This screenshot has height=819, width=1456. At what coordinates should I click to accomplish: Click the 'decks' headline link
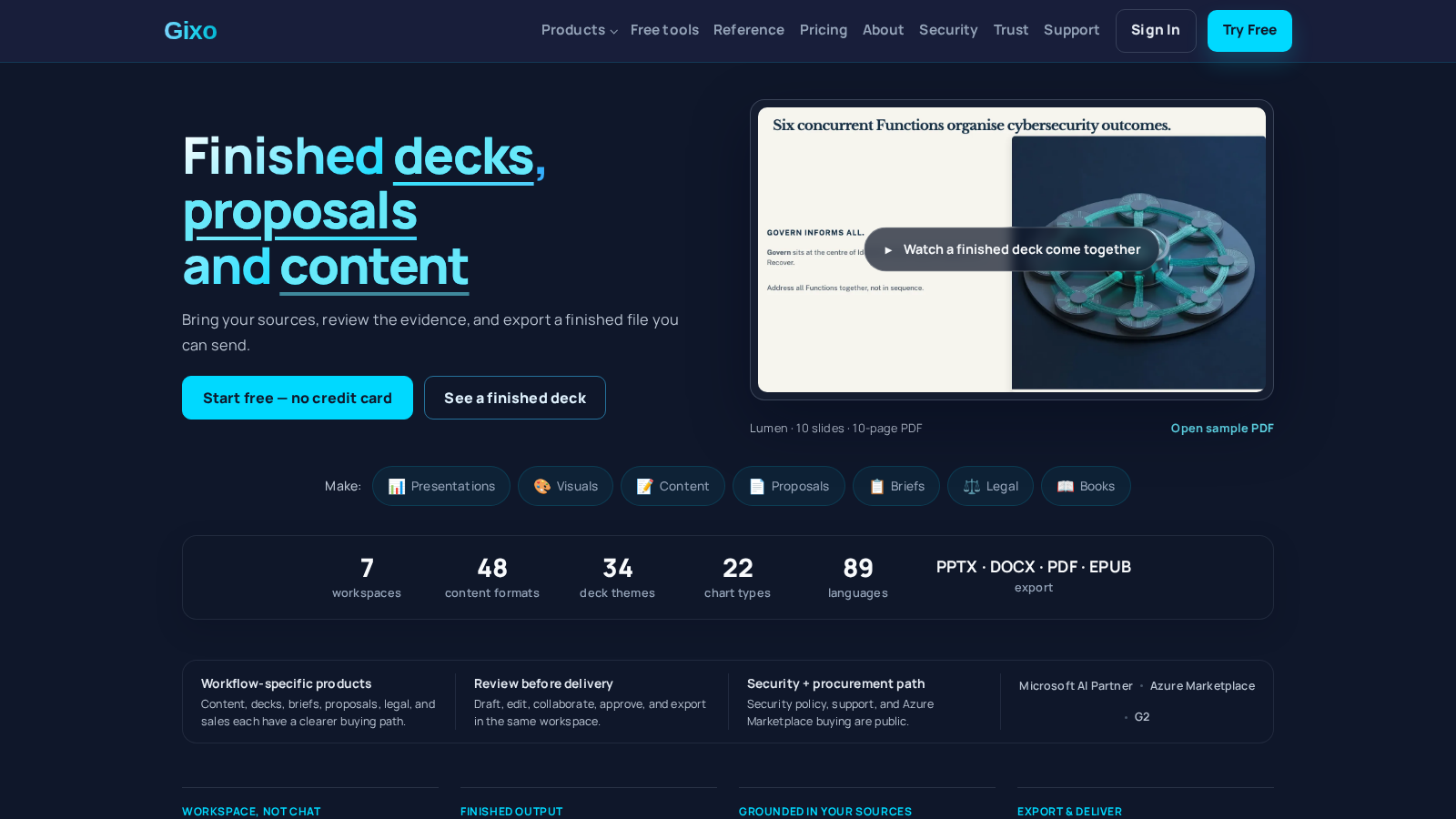tap(464, 157)
